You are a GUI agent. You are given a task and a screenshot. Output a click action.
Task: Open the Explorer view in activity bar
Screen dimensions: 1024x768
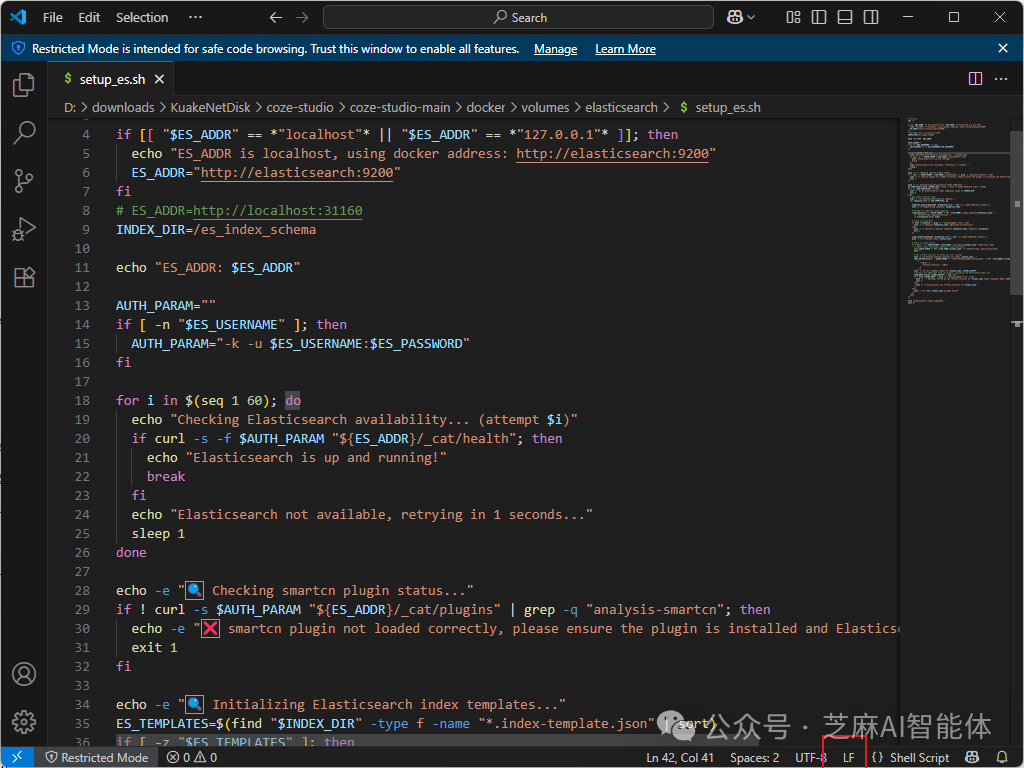24,85
